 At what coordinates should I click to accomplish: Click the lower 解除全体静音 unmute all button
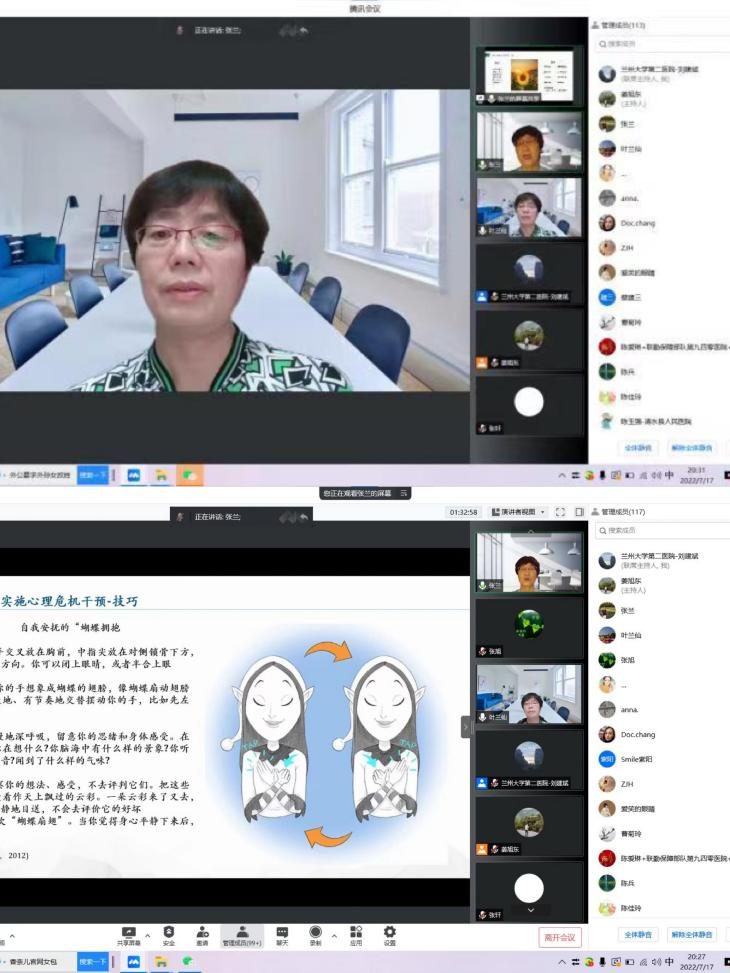tap(692, 935)
